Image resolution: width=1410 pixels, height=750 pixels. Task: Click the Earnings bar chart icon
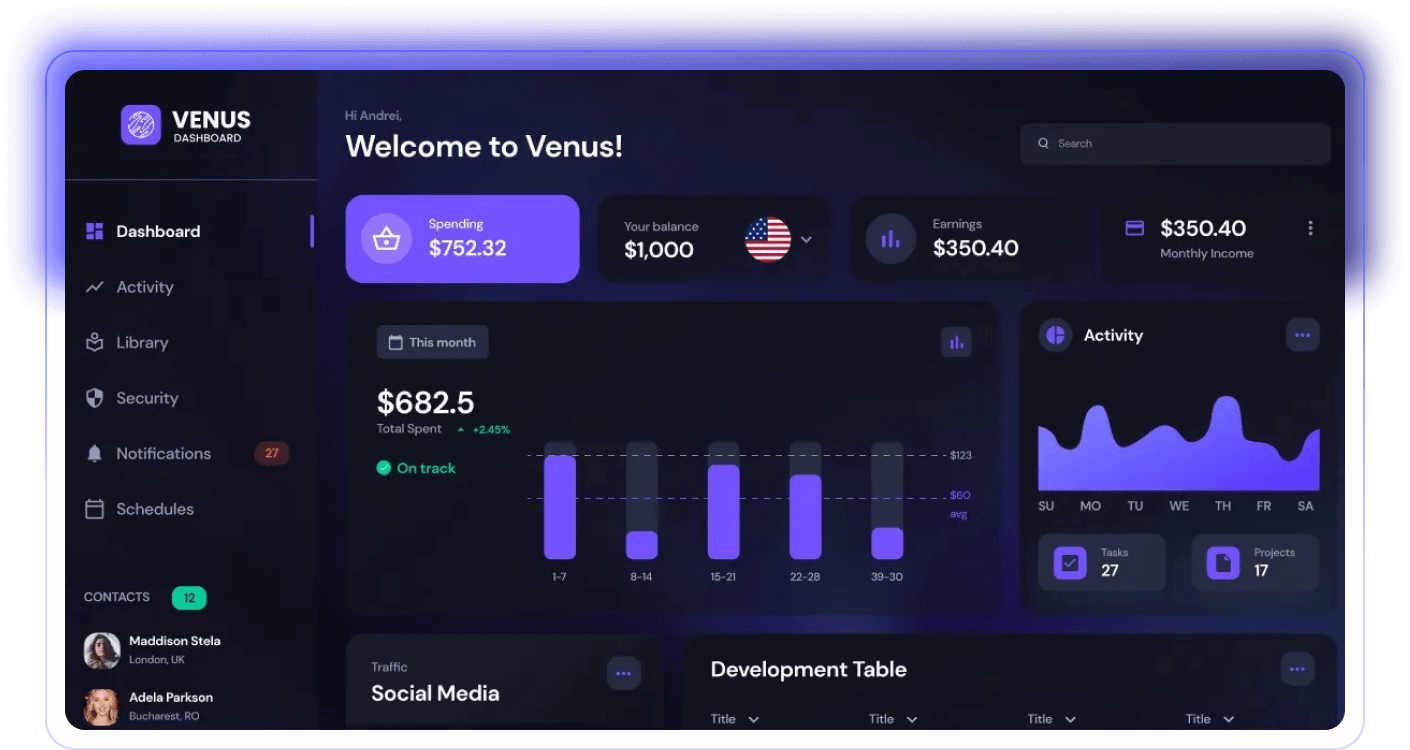click(889, 239)
